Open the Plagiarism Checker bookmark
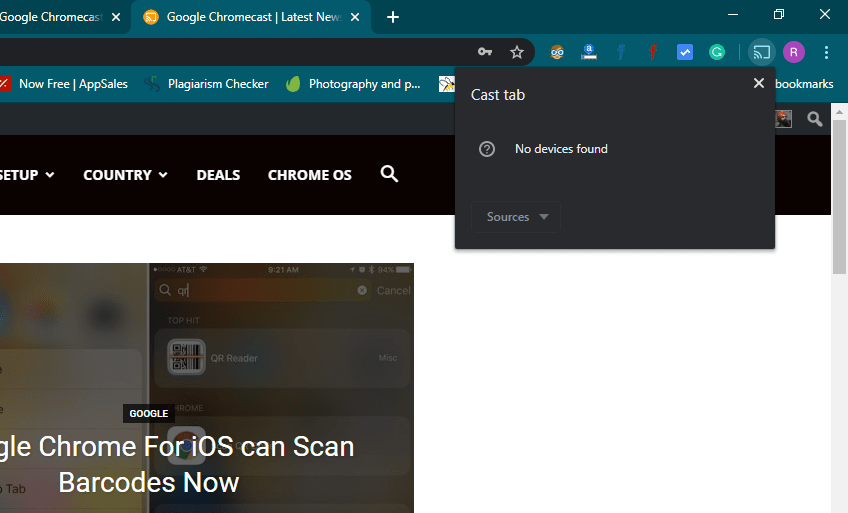 point(207,84)
